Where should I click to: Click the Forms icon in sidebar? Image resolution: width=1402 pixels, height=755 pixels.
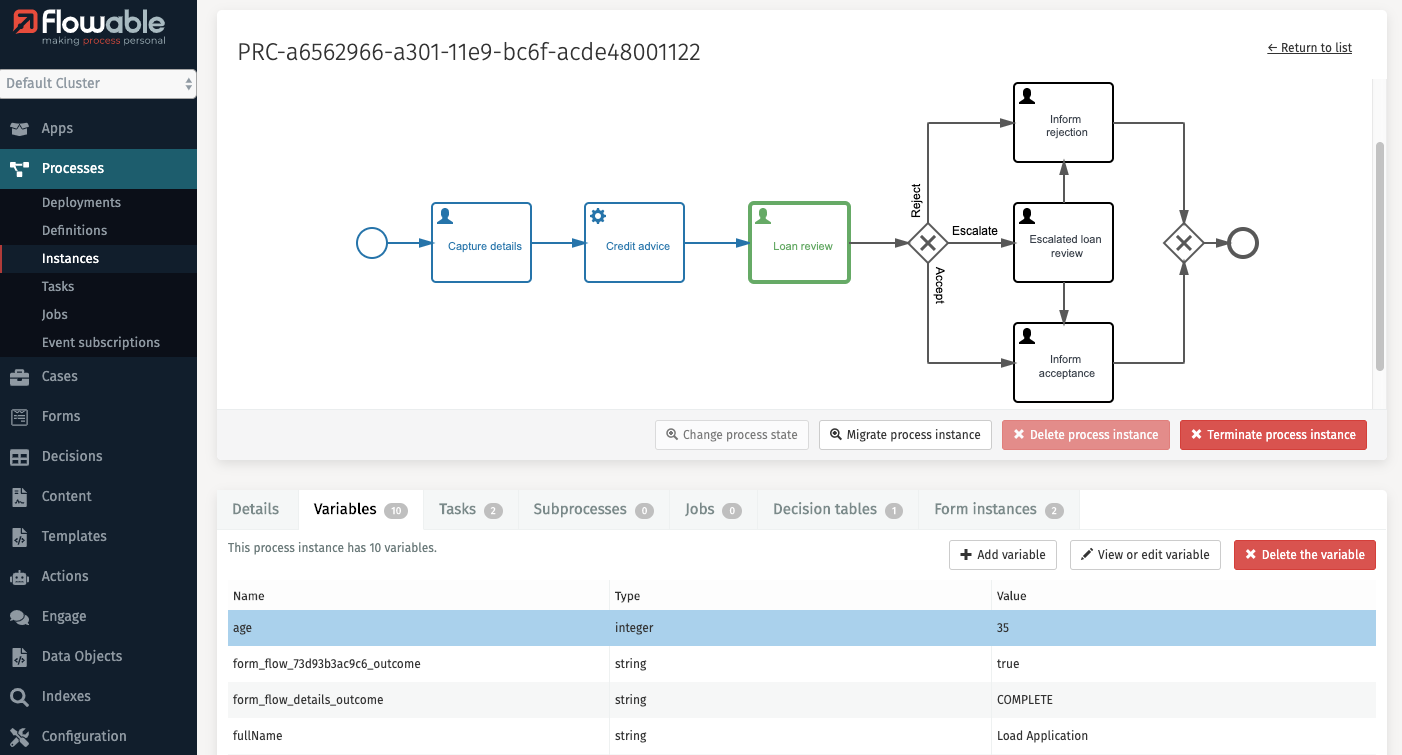click(x=19, y=417)
